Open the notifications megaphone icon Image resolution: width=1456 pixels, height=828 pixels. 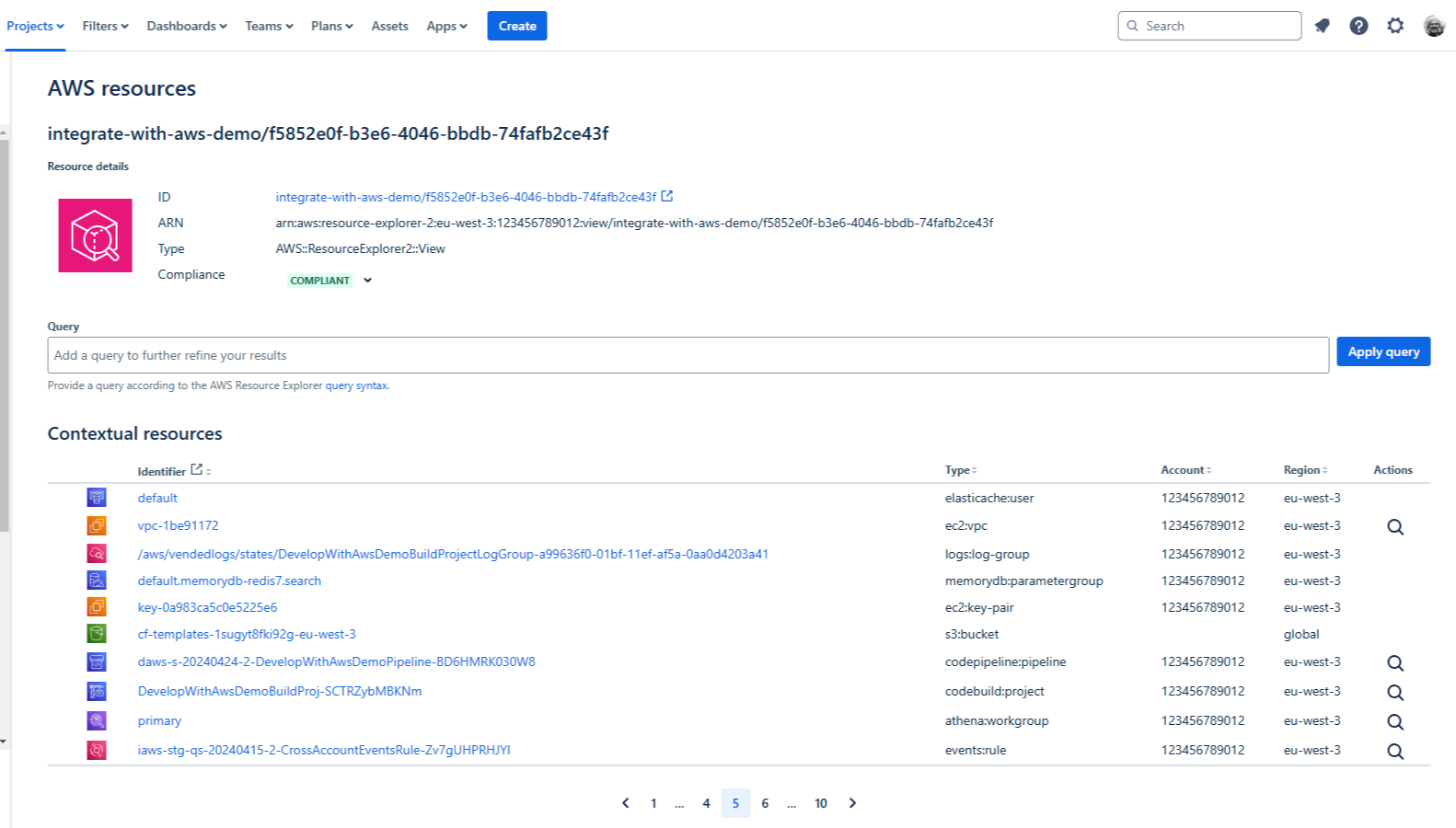tap(1322, 26)
